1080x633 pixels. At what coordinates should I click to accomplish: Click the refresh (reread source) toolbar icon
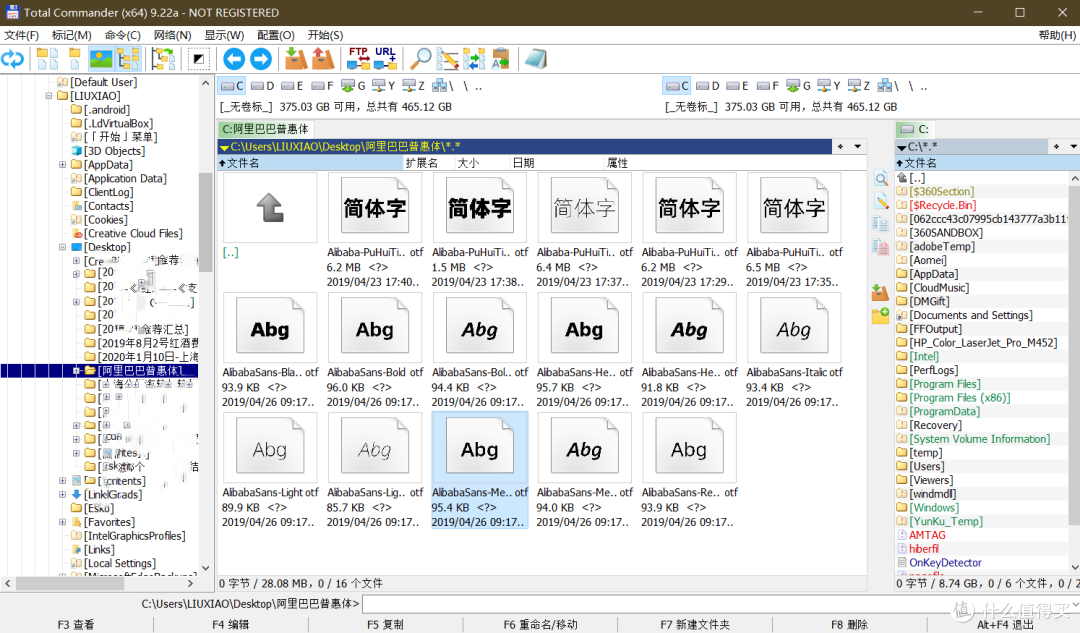coord(12,59)
